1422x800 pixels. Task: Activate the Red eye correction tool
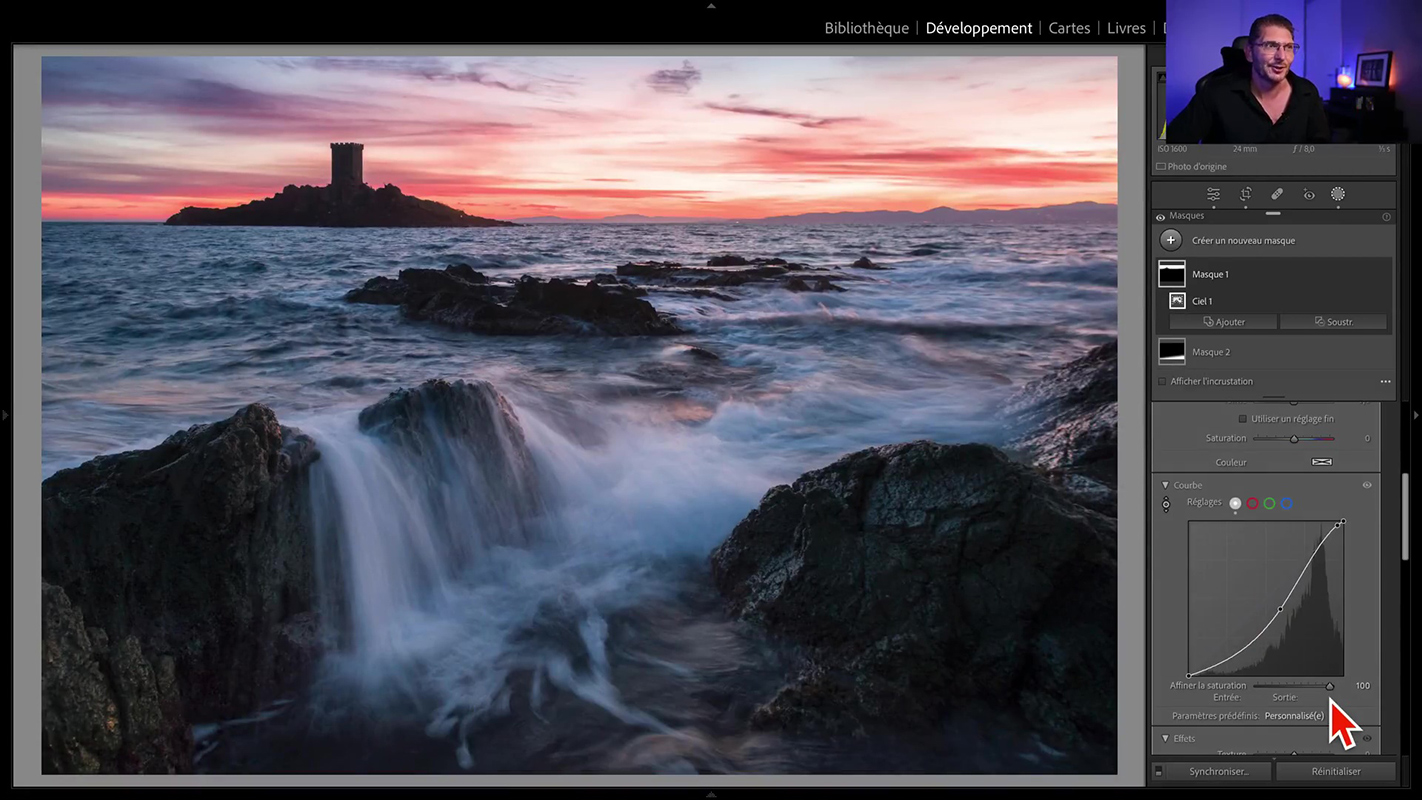[1308, 194]
